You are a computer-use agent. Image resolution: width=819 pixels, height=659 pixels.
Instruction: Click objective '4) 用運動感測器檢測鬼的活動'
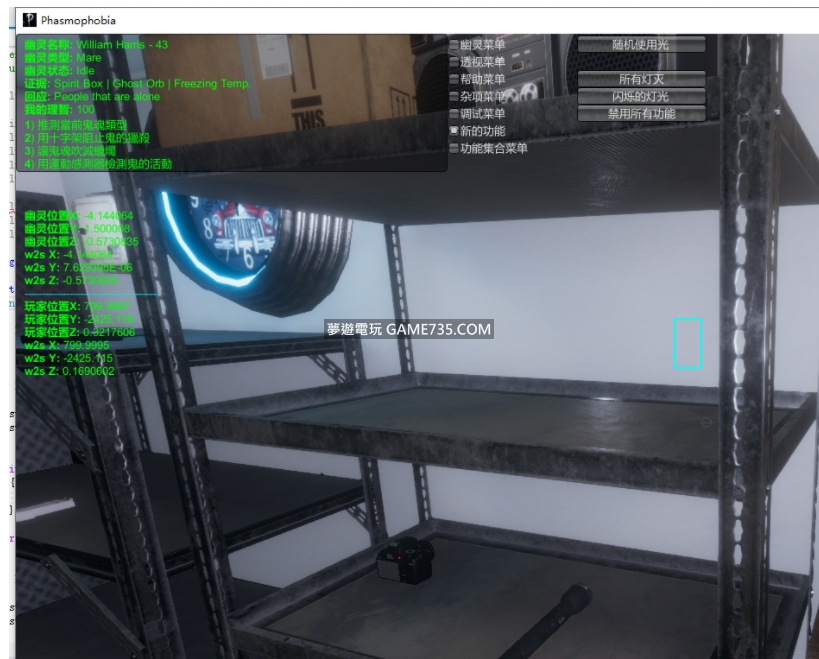point(98,164)
